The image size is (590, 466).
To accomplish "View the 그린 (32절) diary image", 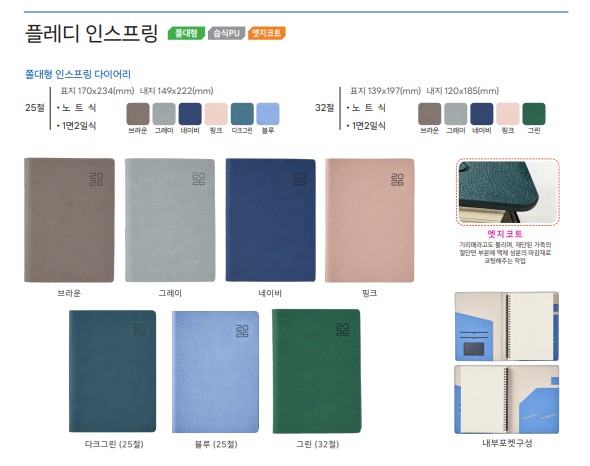I will point(316,371).
